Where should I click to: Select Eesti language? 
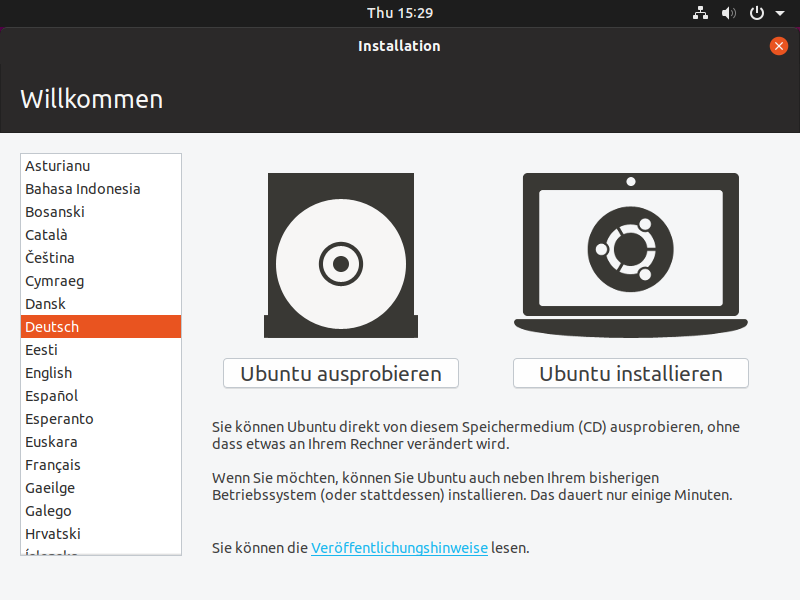pos(101,349)
